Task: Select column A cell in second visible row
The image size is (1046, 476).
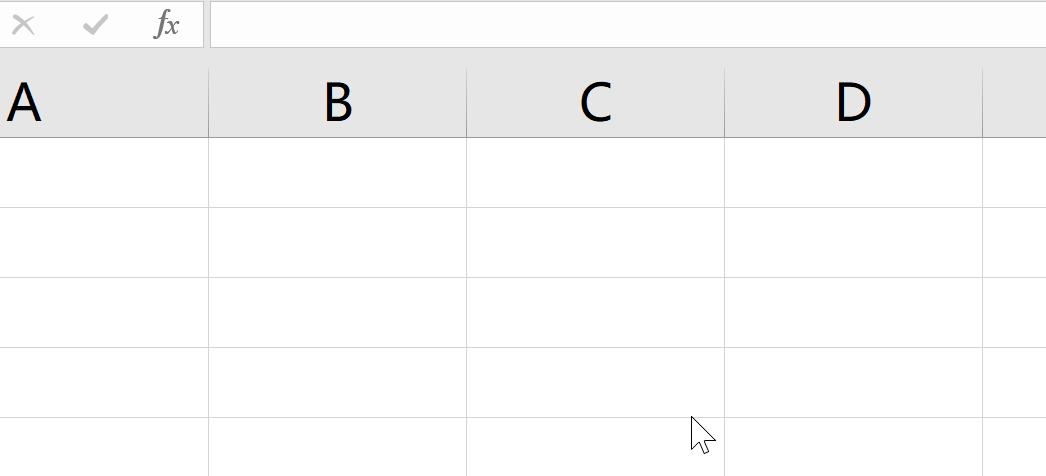Action: click(x=104, y=243)
